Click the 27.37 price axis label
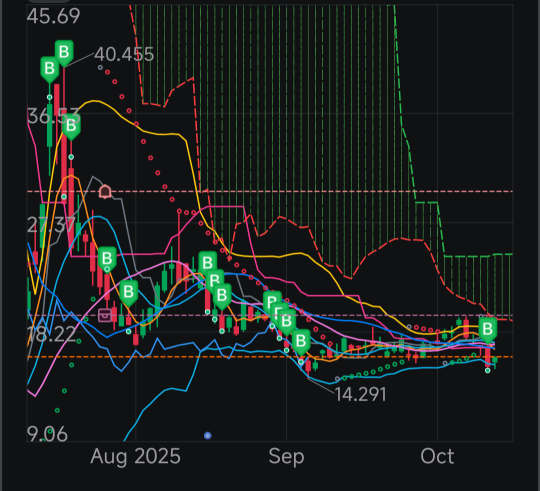 [51, 226]
